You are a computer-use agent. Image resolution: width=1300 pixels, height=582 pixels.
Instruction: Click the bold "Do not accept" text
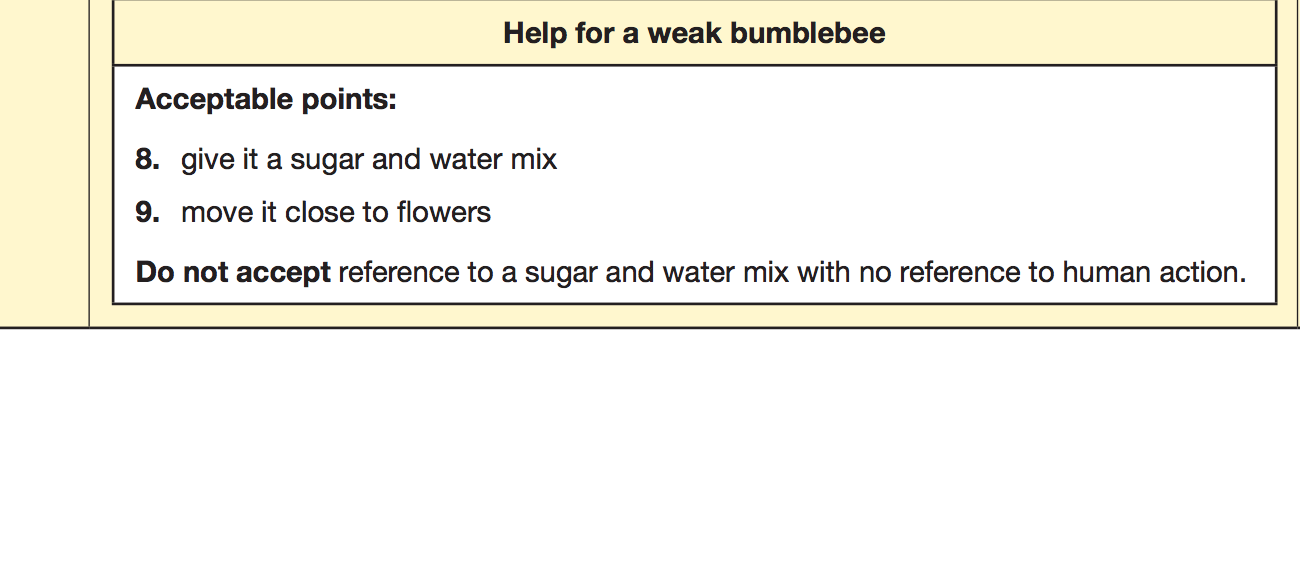tap(233, 272)
